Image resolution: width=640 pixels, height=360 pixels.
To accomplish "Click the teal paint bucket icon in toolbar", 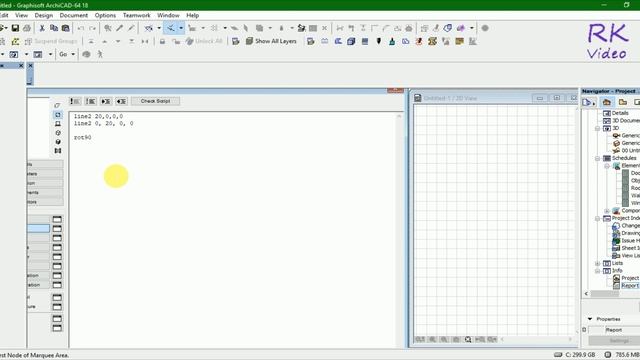I will (392, 41).
